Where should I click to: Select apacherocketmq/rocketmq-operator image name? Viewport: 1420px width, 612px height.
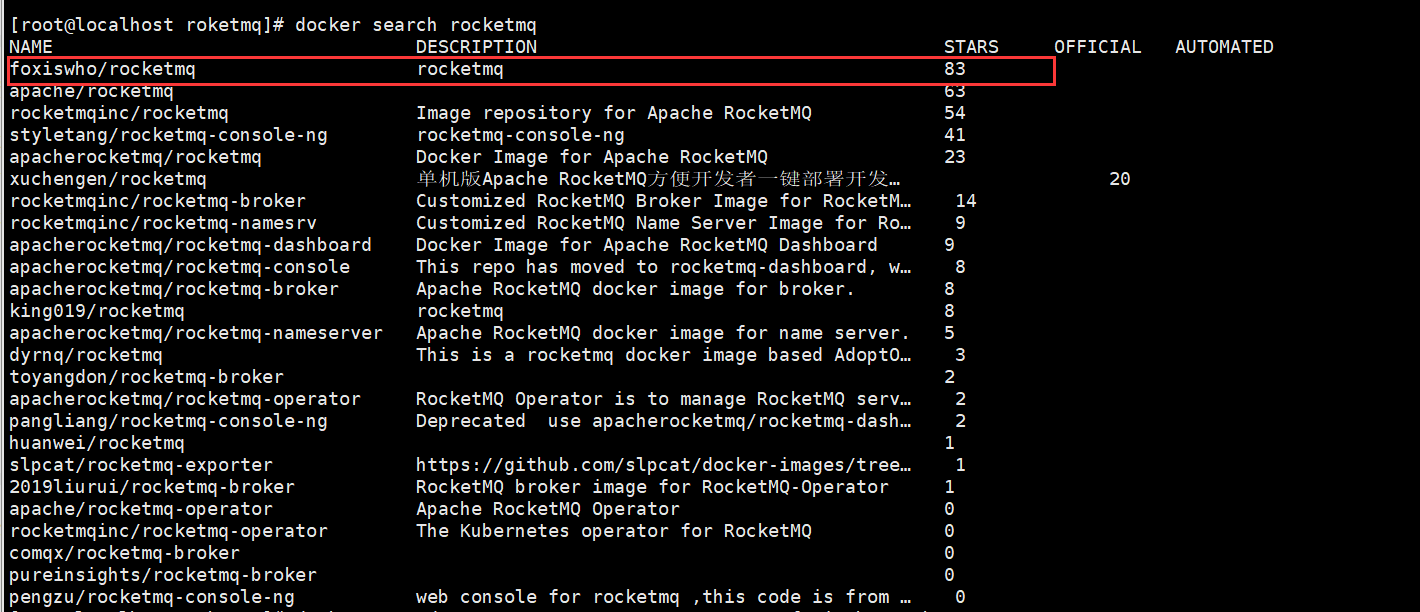pyautogui.click(x=185, y=399)
